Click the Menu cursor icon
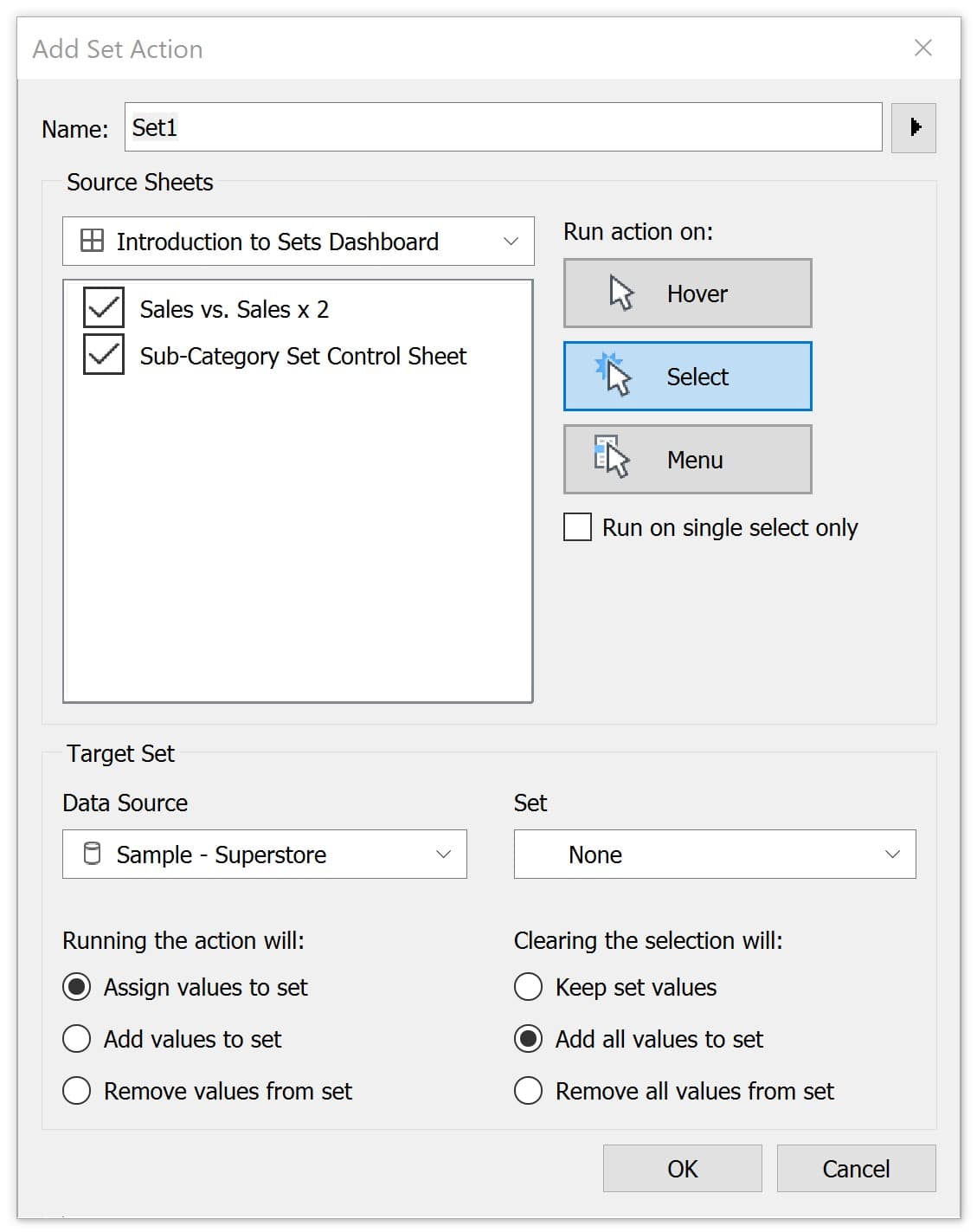 (612, 457)
